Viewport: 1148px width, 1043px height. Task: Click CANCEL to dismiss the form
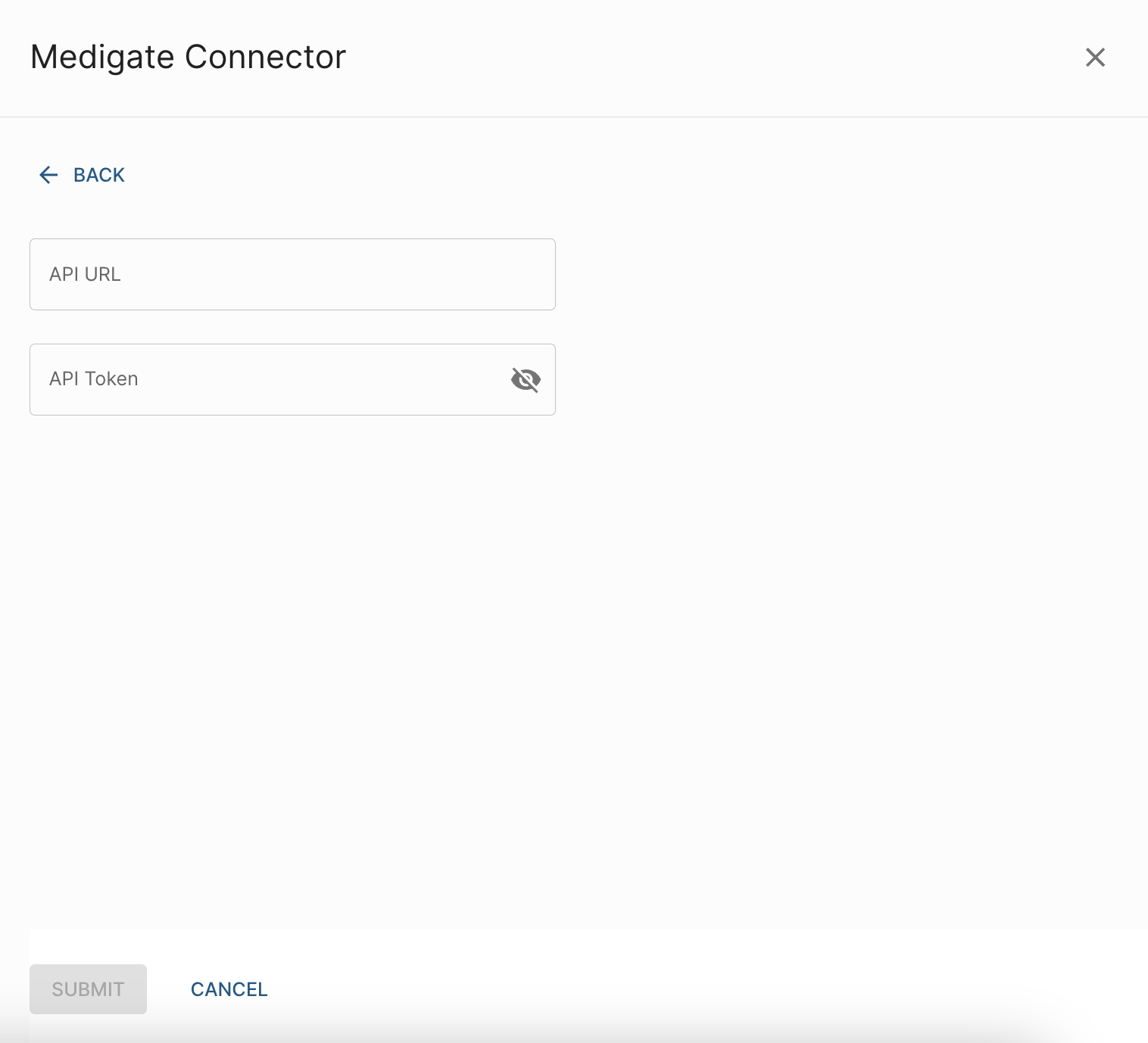[x=229, y=989]
